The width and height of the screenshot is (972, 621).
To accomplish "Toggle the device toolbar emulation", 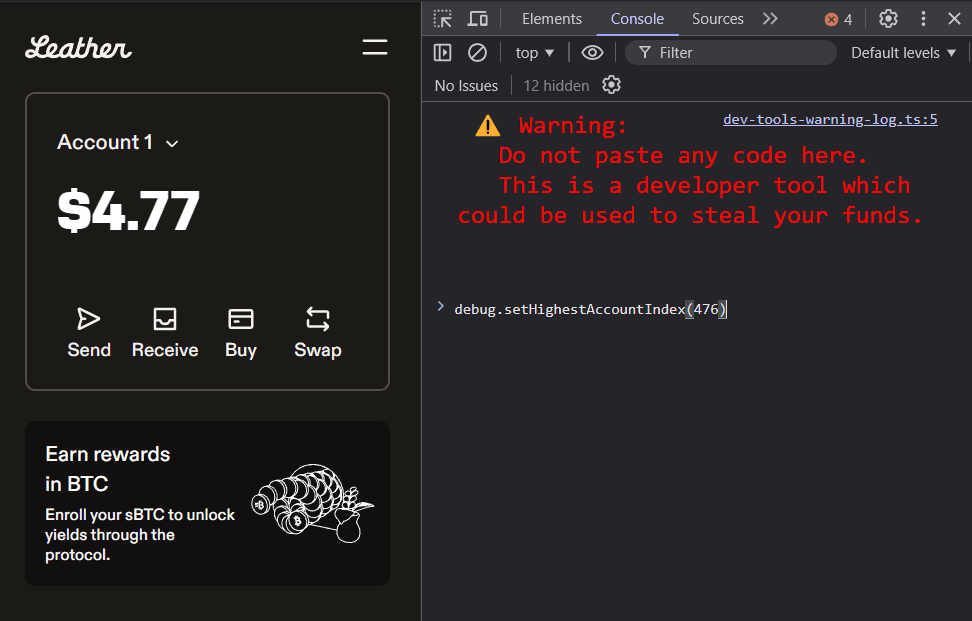I will tap(478, 19).
